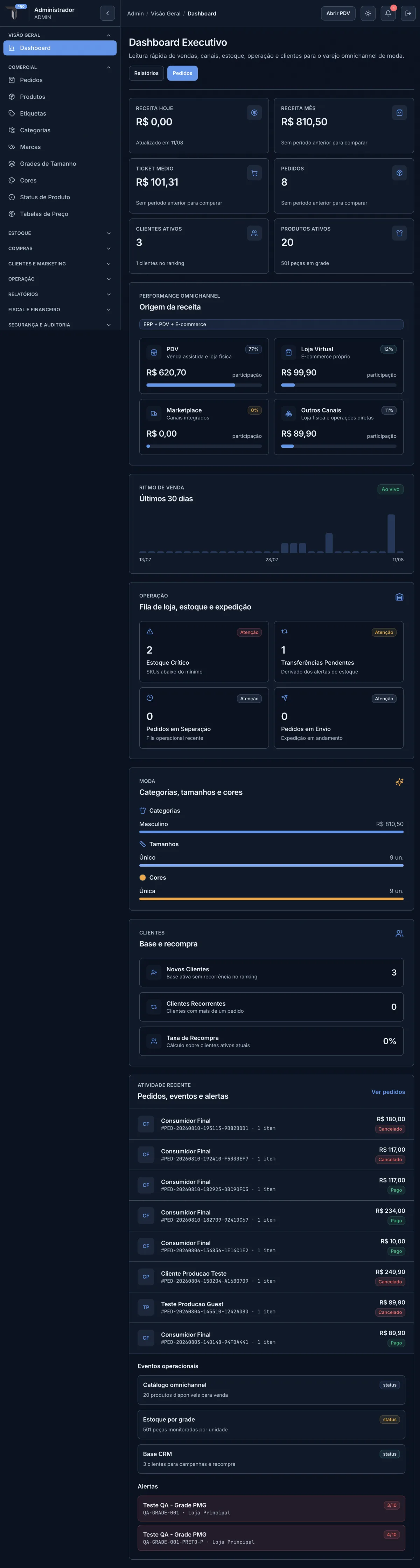Click the Pedidos em Separação clock icon
The height and width of the screenshot is (1568, 420).
(150, 698)
